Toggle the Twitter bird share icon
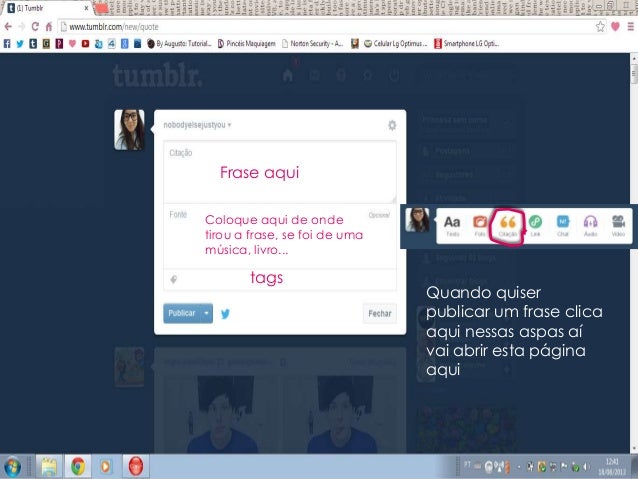This screenshot has height=479, width=638. pos(225,313)
